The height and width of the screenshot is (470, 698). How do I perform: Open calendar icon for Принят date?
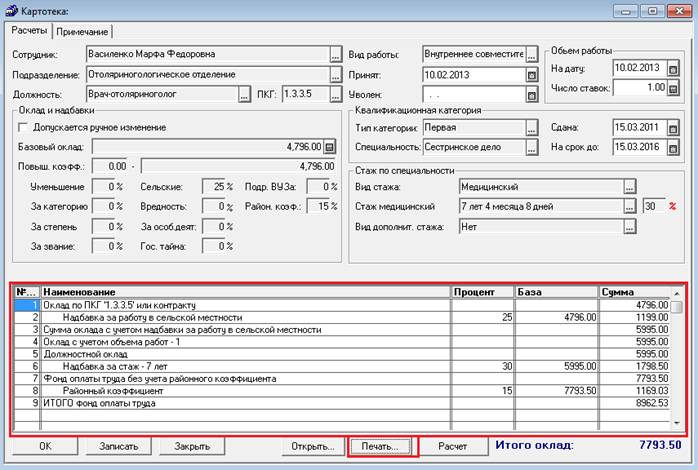[x=532, y=75]
